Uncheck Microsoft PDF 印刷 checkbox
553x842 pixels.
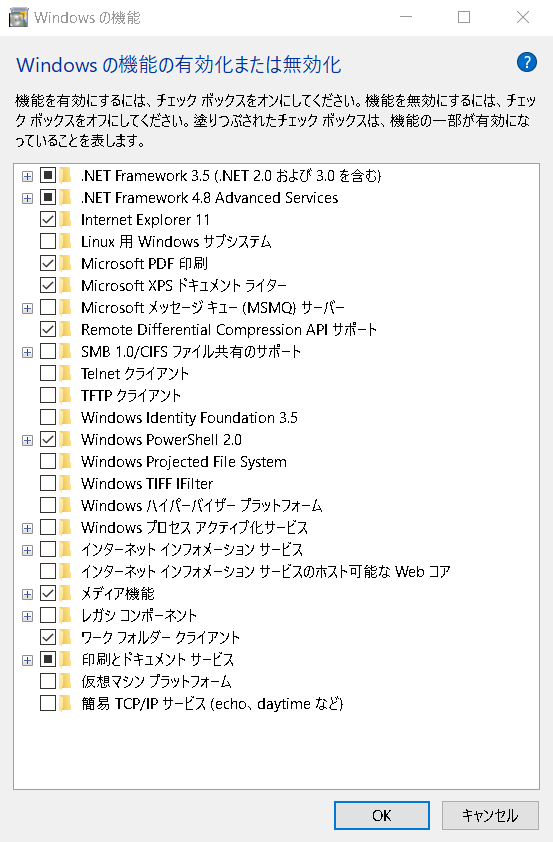[48, 263]
